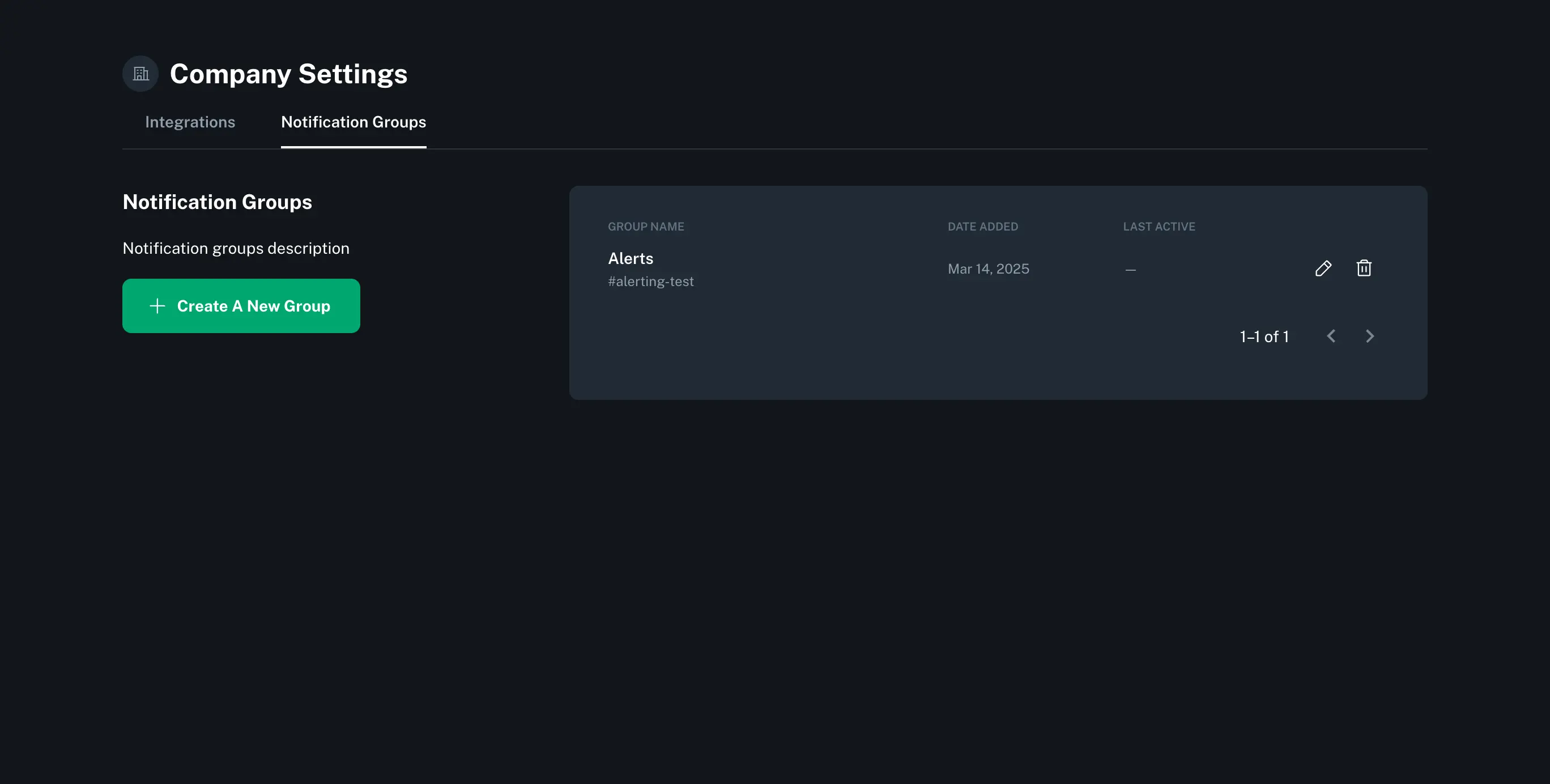Viewport: 1550px width, 784px height.
Task: Click the LAST ACTIVE column header
Action: pyautogui.click(x=1159, y=226)
